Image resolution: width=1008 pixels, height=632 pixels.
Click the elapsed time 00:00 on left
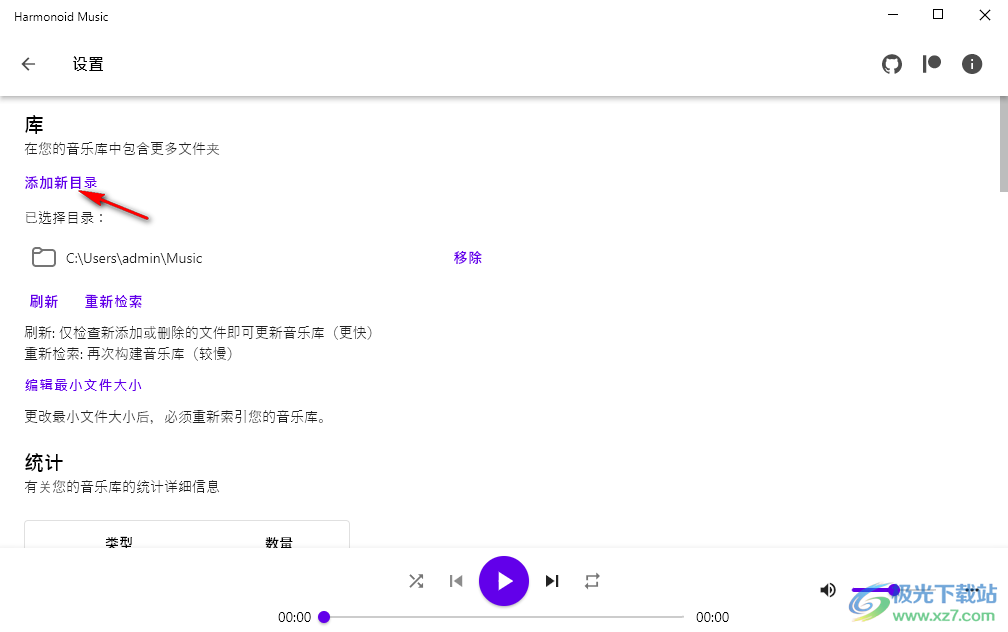[294, 617]
